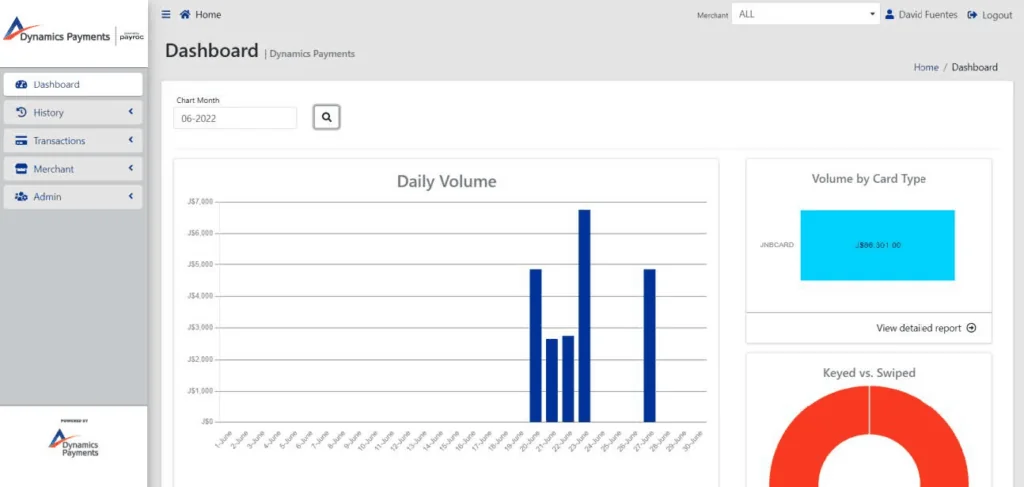Image resolution: width=1024 pixels, height=487 pixels.
Task: Click Dashboard in the breadcrumb
Action: (974, 67)
